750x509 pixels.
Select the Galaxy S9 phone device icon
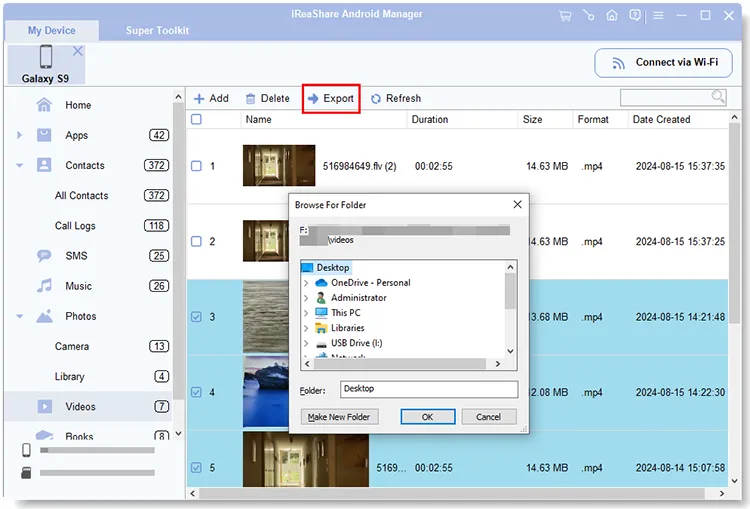click(46, 56)
